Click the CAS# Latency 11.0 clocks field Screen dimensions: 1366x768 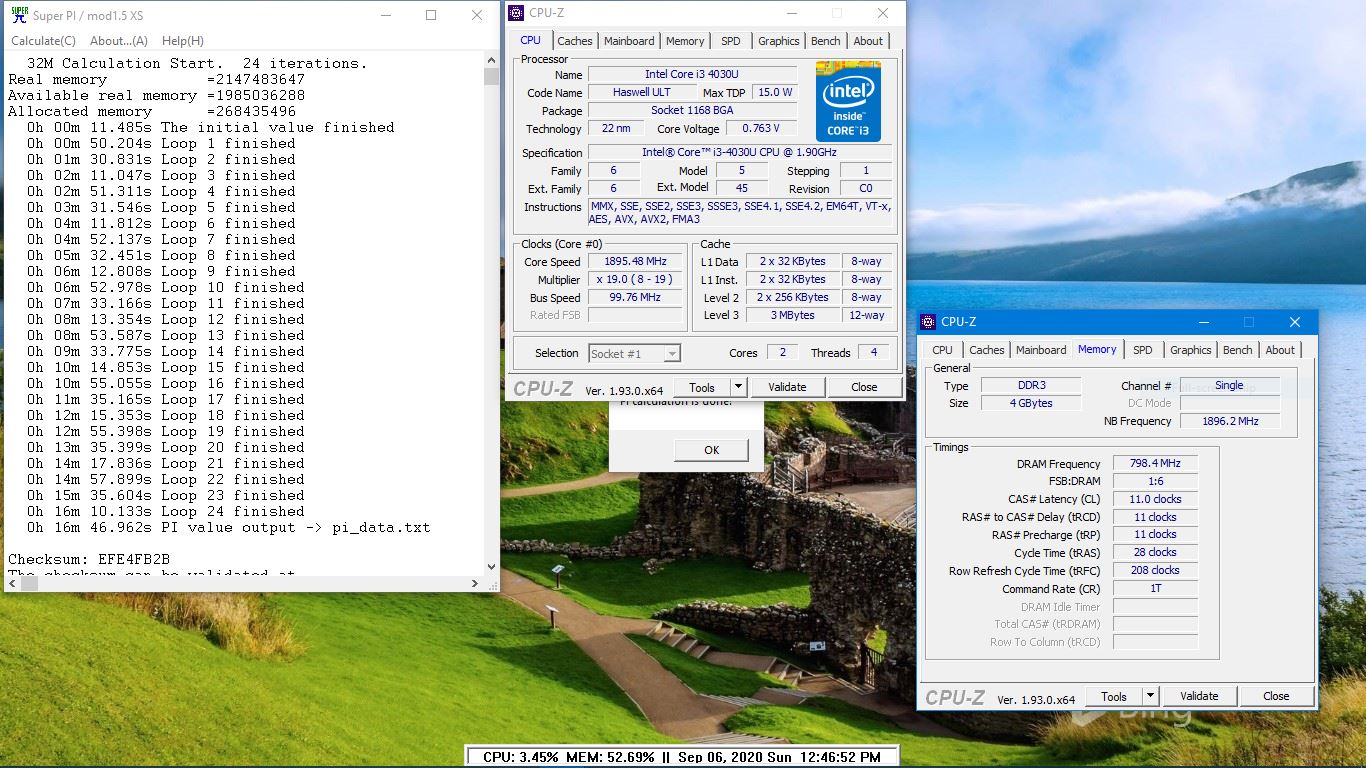(1155, 499)
